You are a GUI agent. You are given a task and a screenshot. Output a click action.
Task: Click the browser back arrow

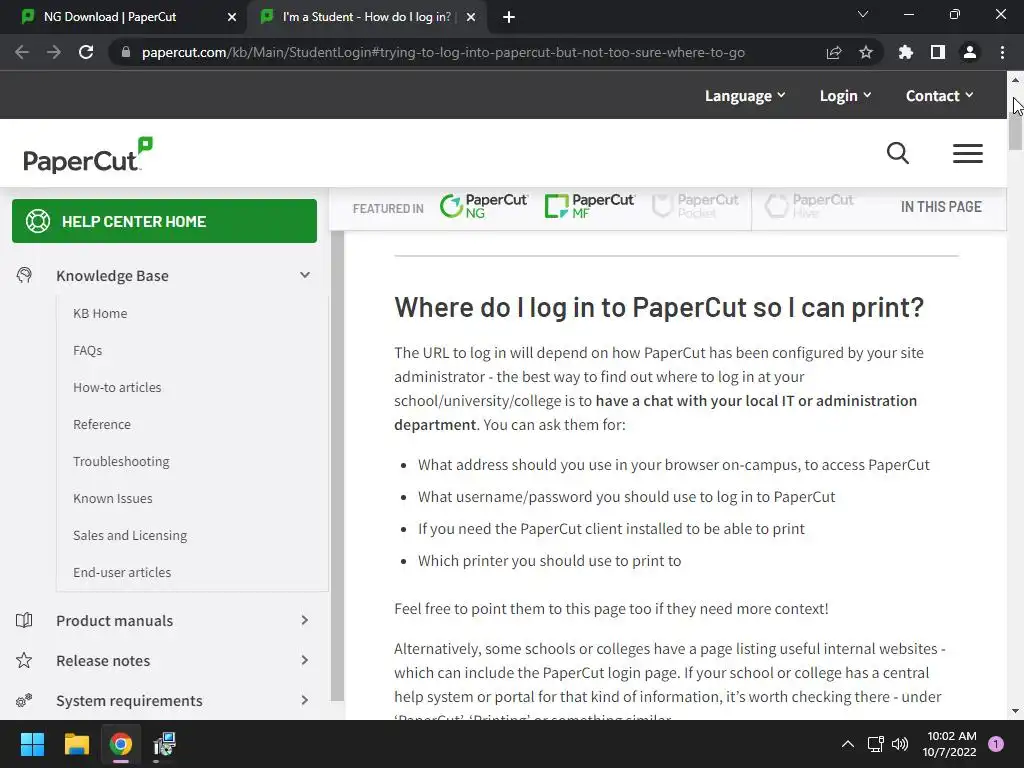[x=22, y=52]
